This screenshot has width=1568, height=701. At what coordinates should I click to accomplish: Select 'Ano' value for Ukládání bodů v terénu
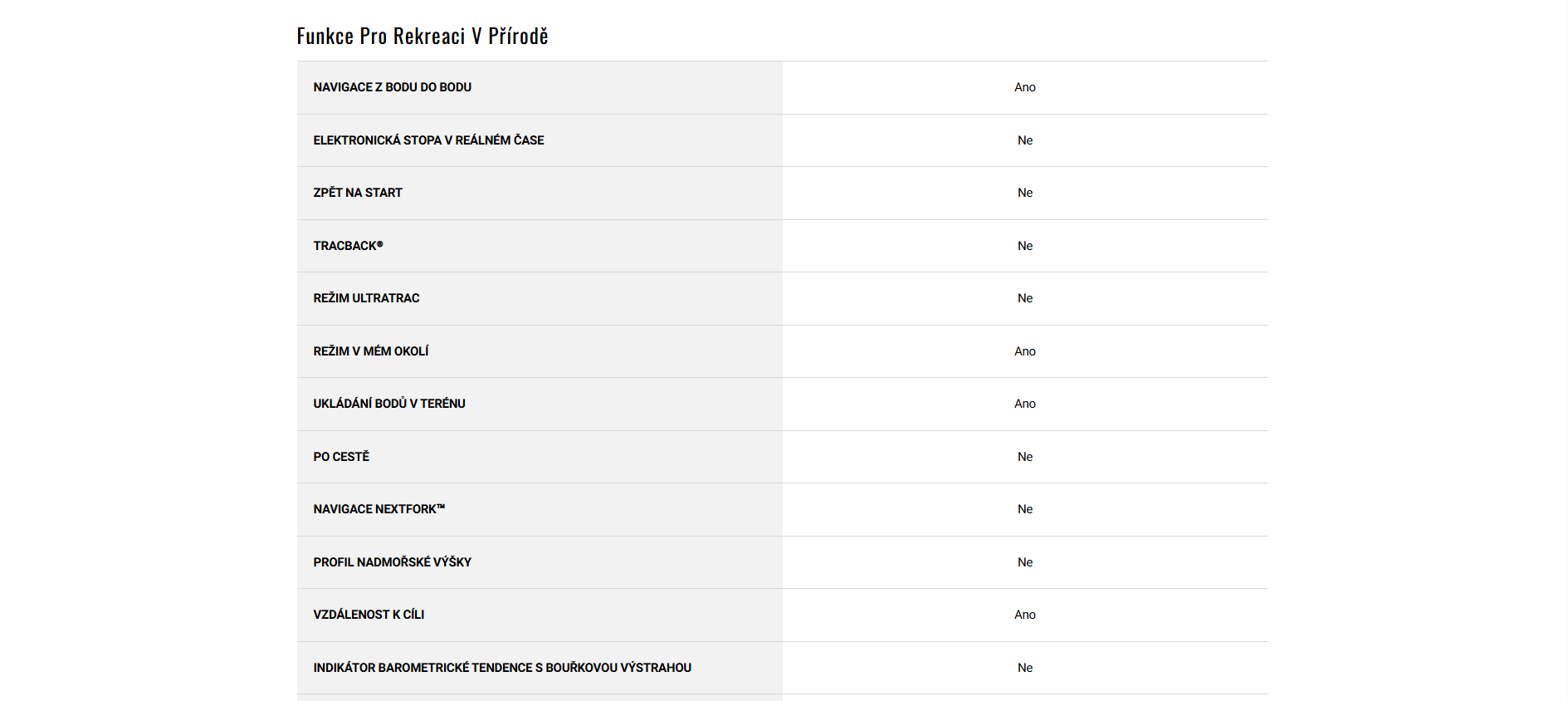tap(1024, 404)
